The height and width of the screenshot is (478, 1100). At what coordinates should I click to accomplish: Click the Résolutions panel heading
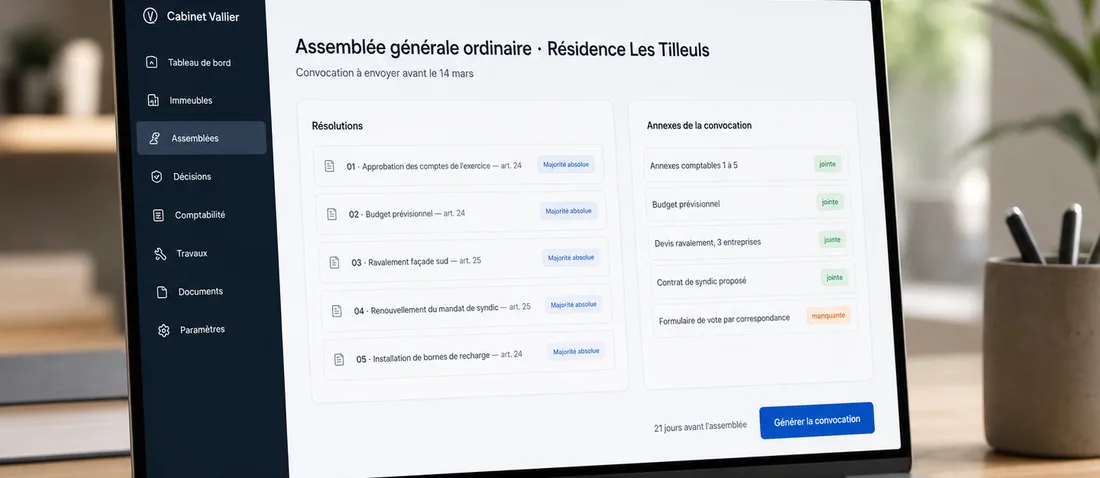tap(337, 126)
